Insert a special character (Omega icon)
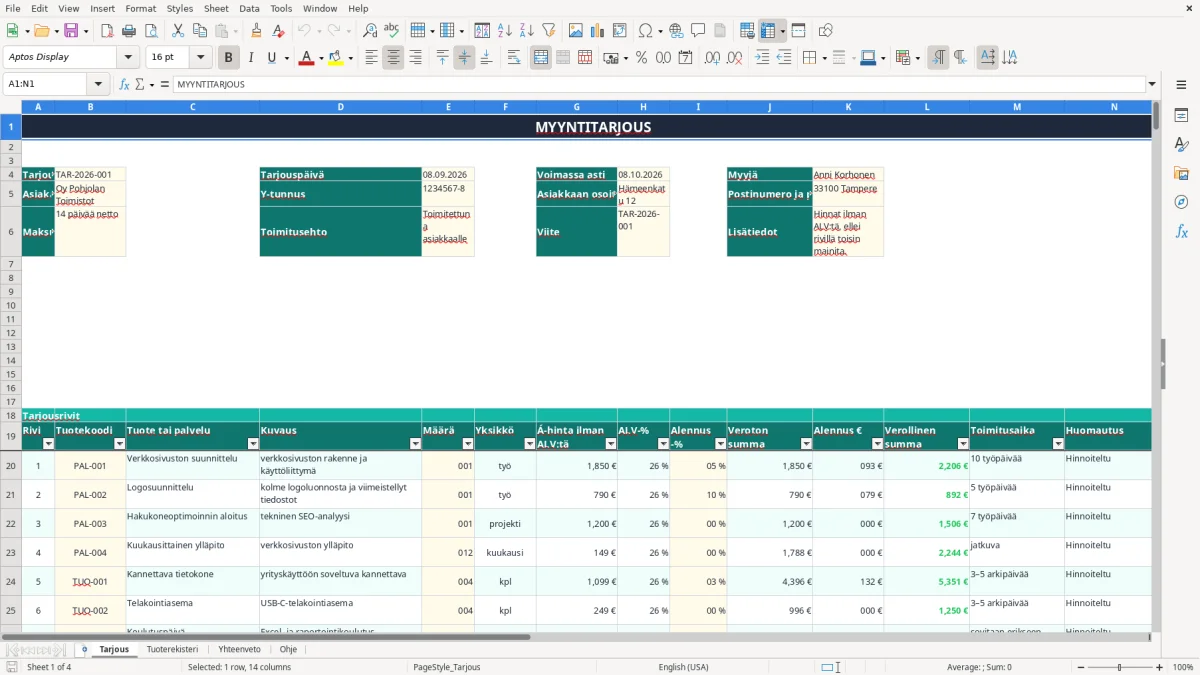This screenshot has height=675, width=1200. tap(645, 31)
